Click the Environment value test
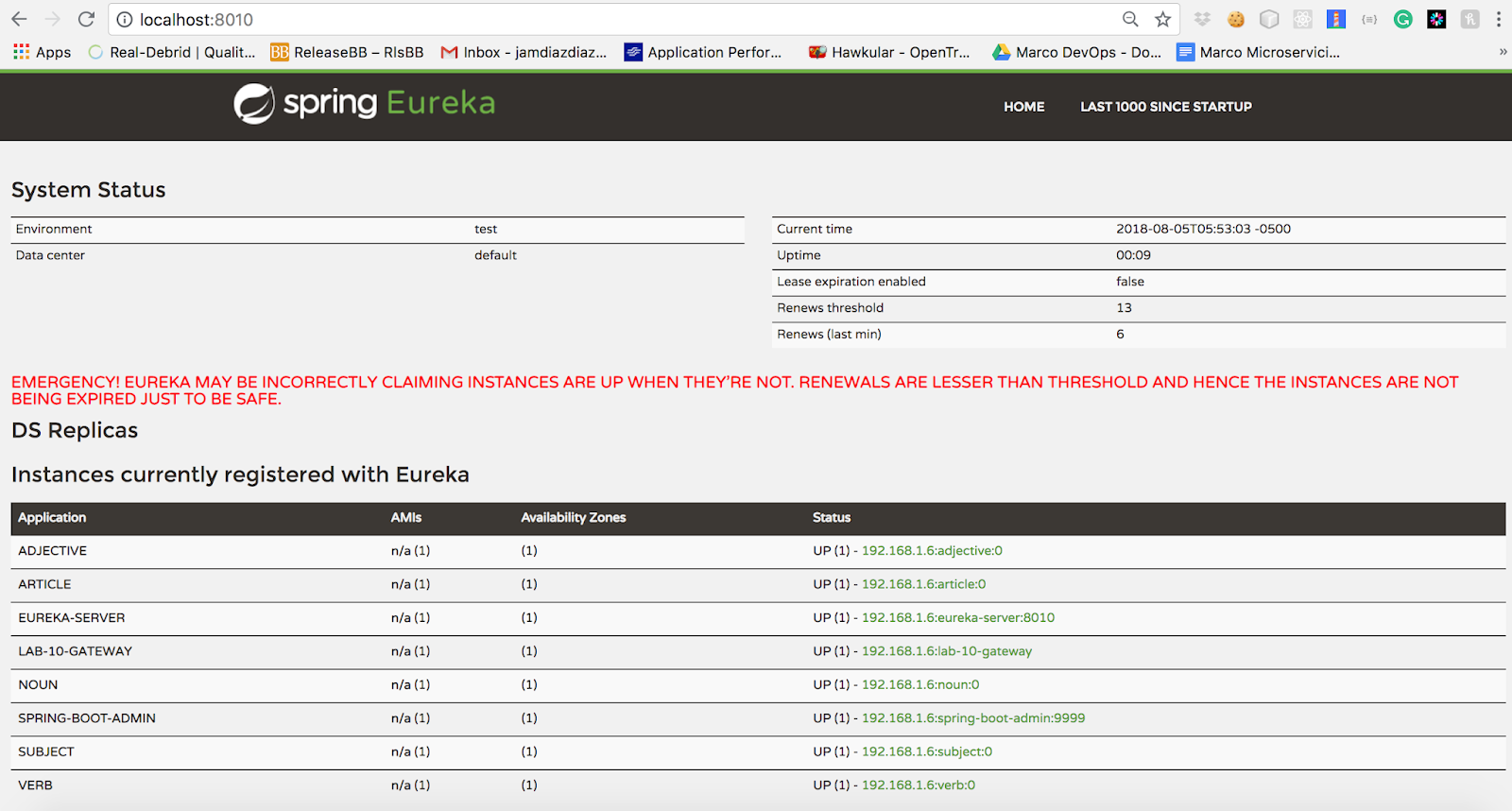Image resolution: width=1512 pixels, height=811 pixels. [486, 229]
